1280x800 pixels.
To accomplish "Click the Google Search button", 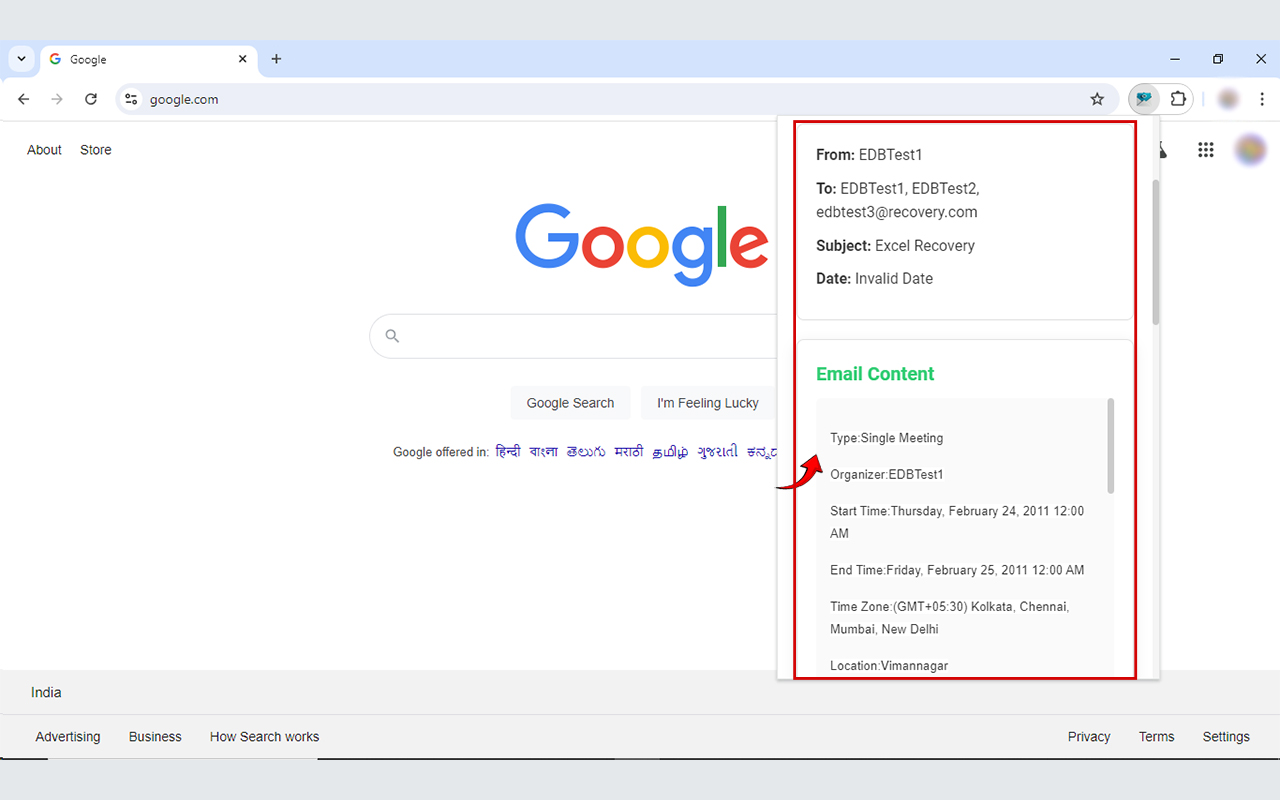I will point(570,402).
